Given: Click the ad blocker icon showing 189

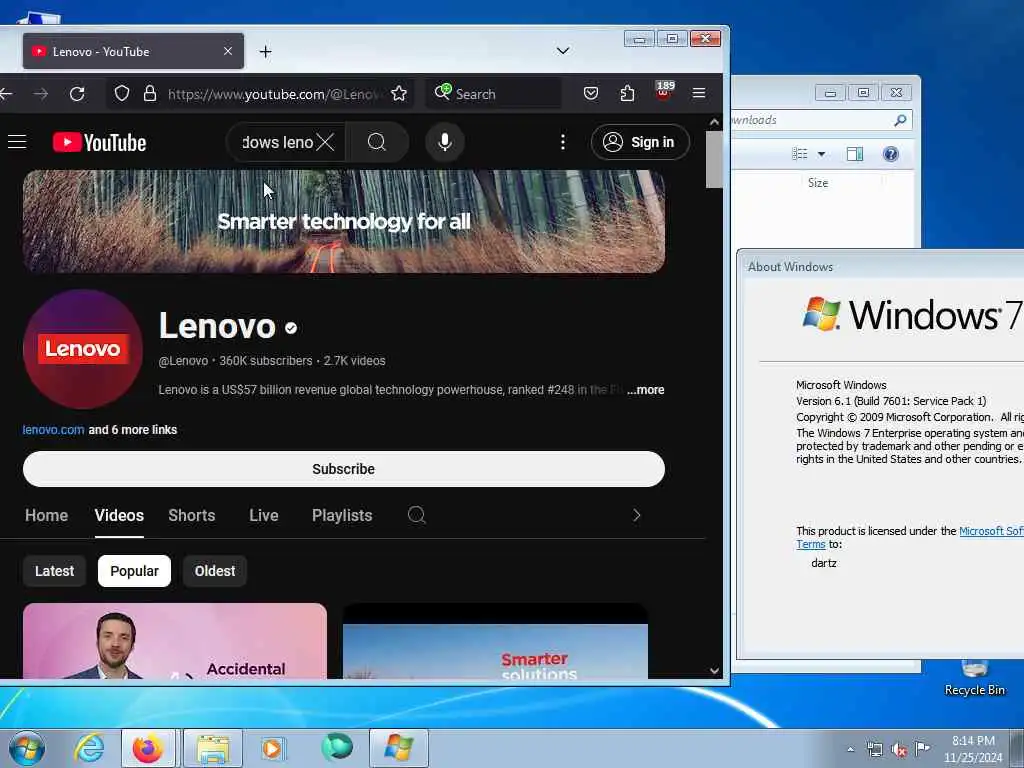Looking at the screenshot, I should pyautogui.click(x=664, y=91).
